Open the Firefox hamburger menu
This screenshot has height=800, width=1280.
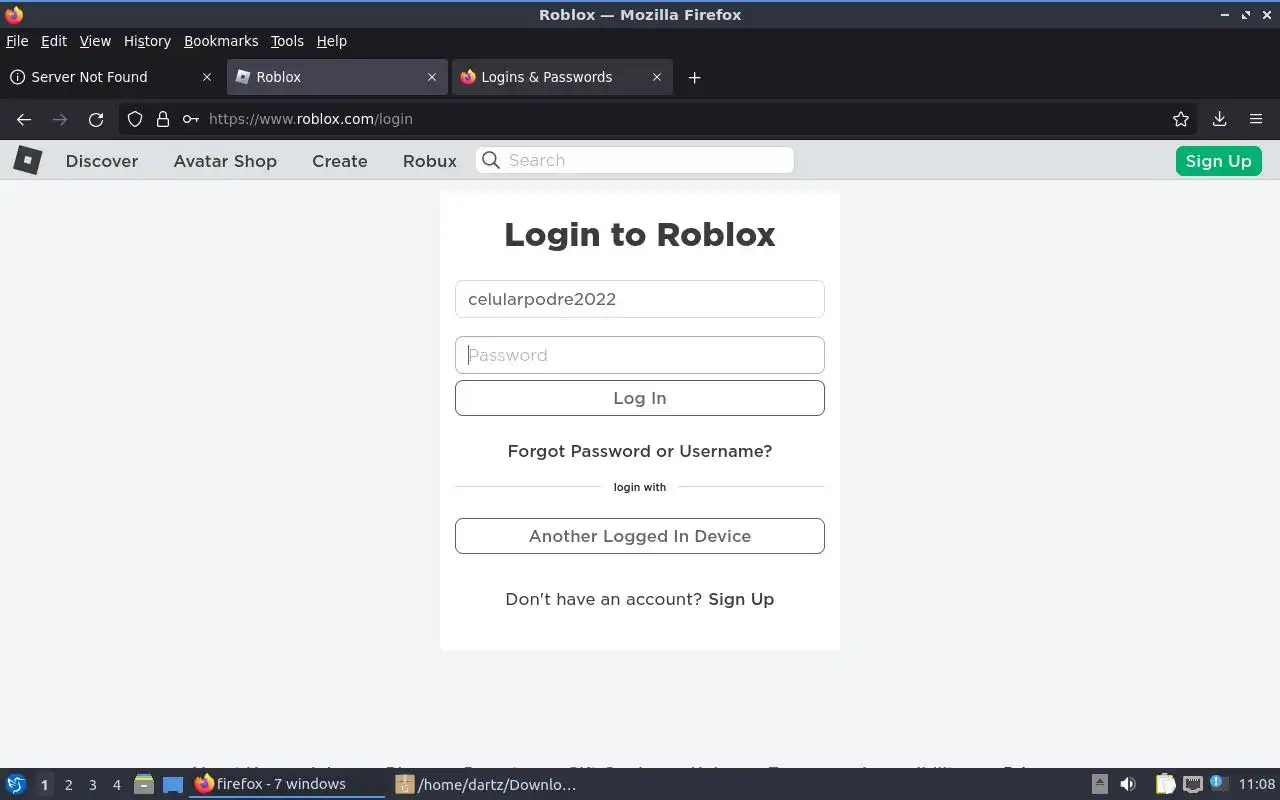point(1256,119)
